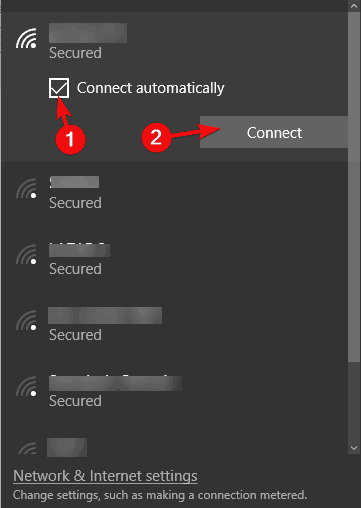The height and width of the screenshot is (508, 361).
Task: Click the scrollbar down arrow
Action: click(354, 448)
